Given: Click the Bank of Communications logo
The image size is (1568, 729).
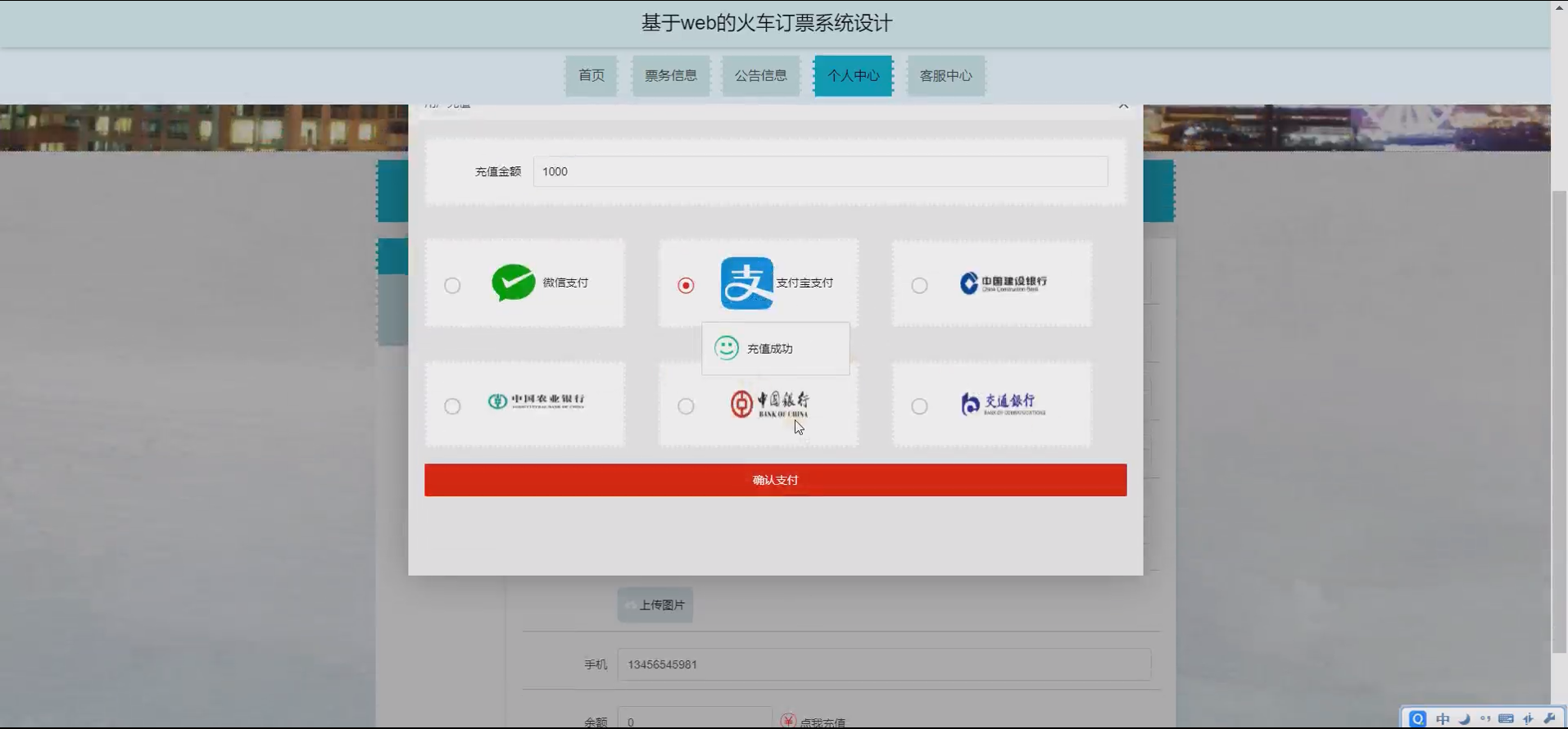Looking at the screenshot, I should pyautogui.click(x=1003, y=404).
